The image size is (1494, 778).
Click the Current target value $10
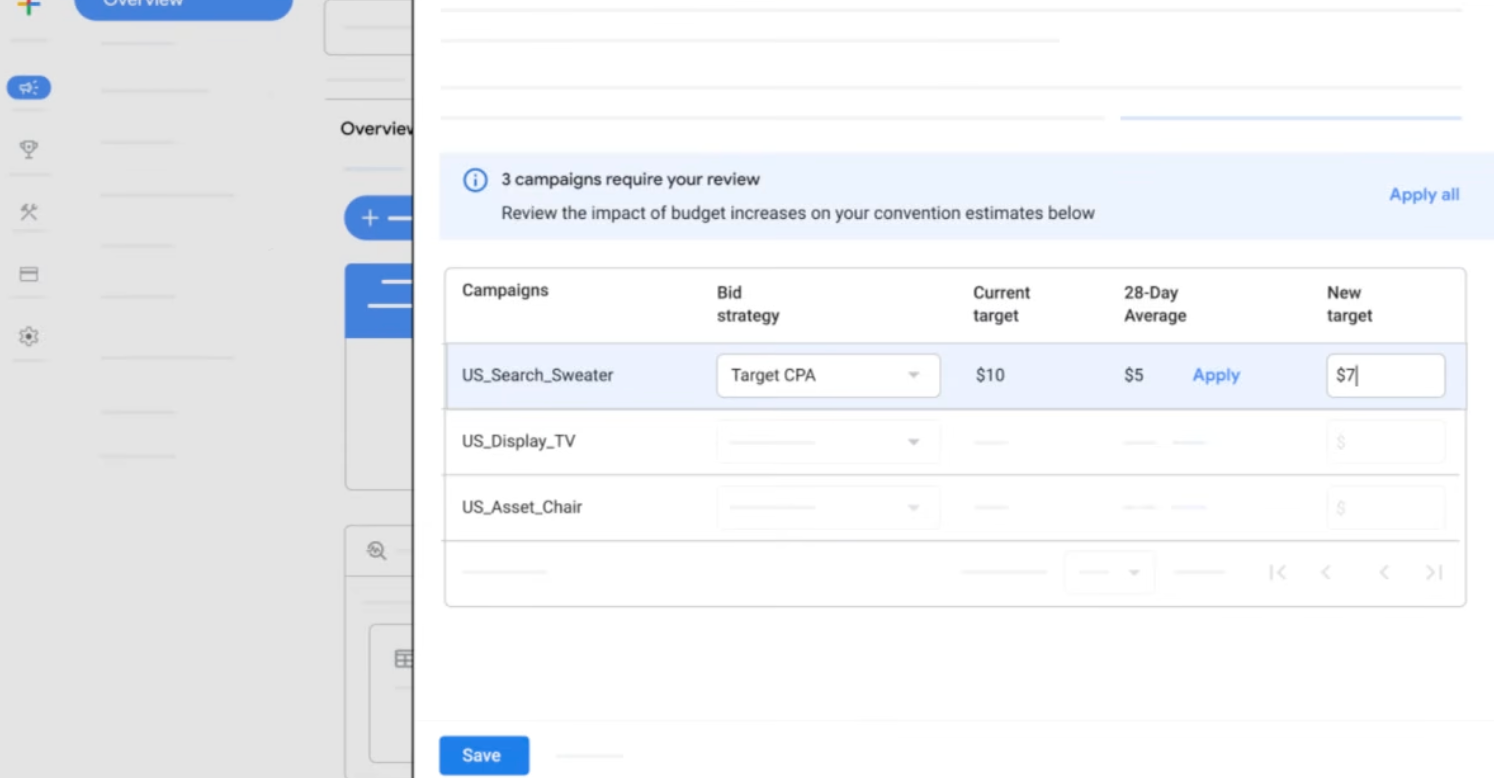pyautogui.click(x=990, y=375)
